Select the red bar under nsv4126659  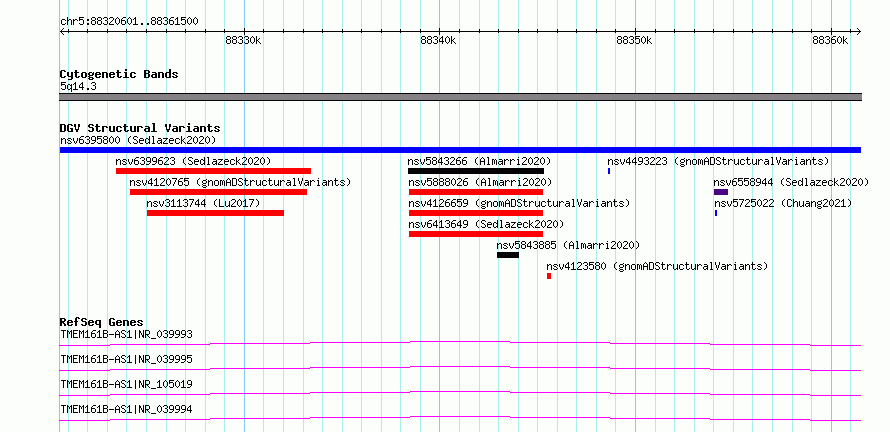pyautogui.click(x=476, y=213)
